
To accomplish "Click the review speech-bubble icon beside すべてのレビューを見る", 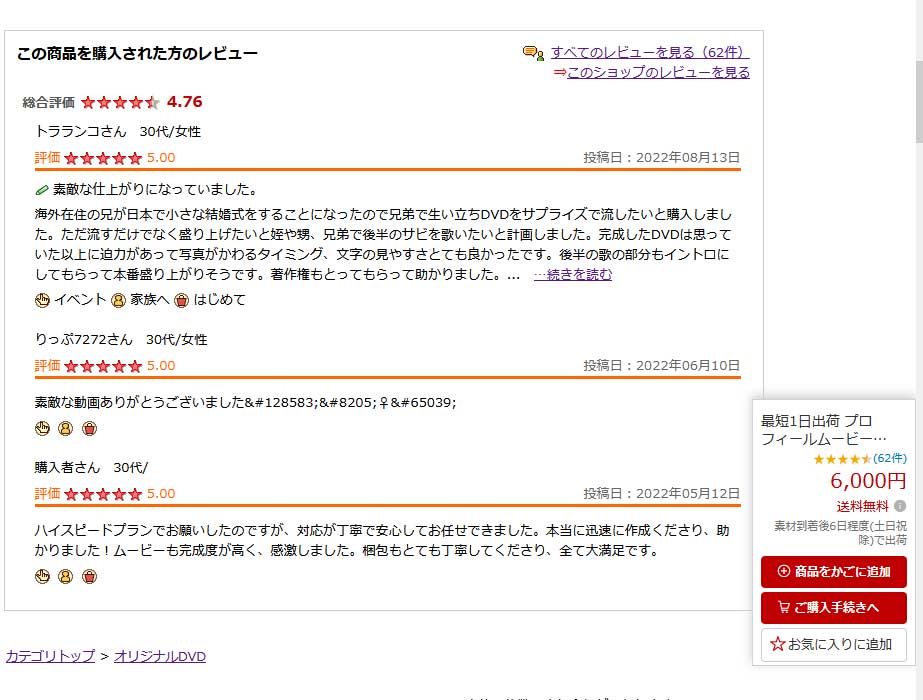I will click(532, 53).
